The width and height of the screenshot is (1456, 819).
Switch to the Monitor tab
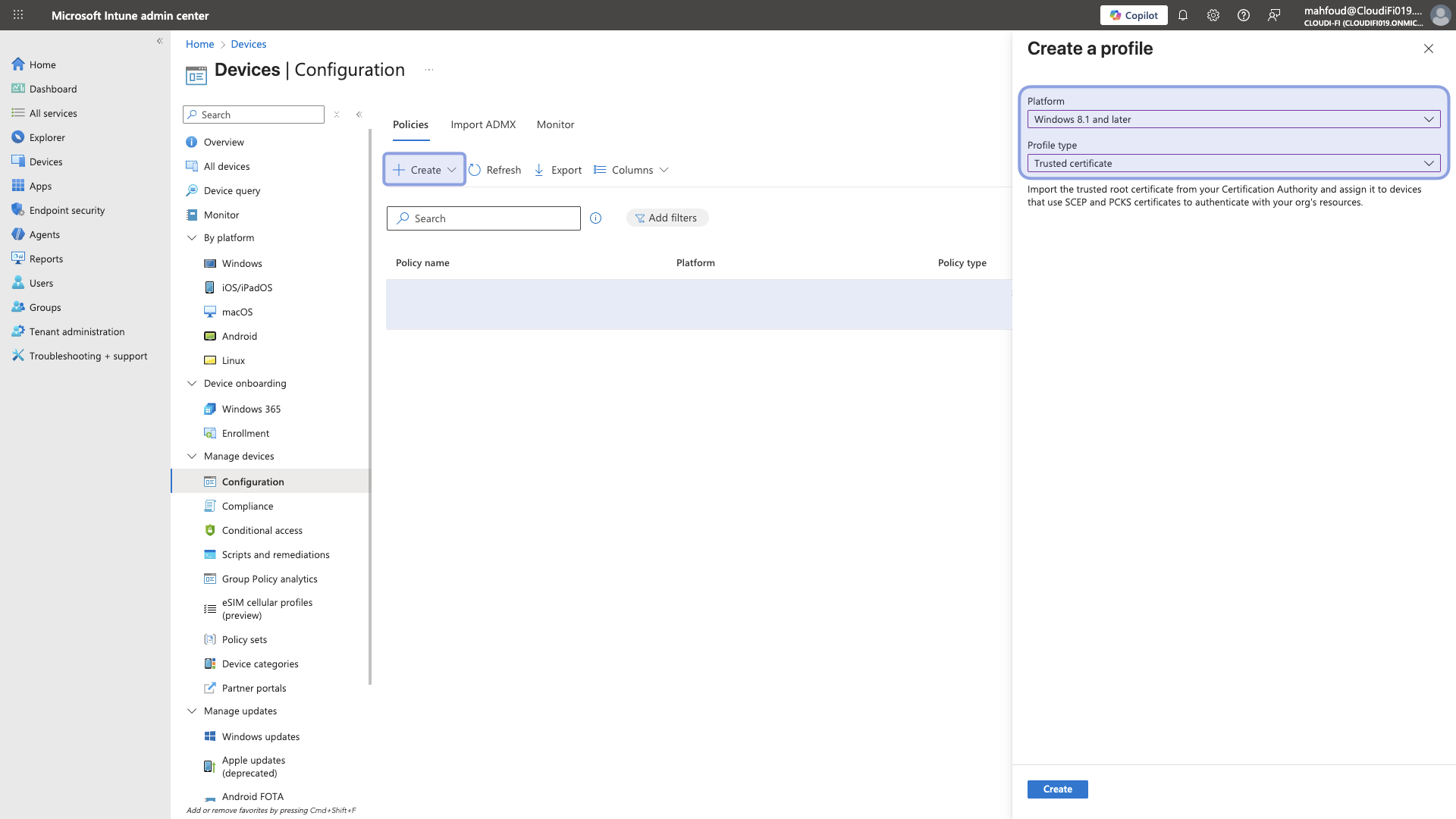(x=555, y=124)
